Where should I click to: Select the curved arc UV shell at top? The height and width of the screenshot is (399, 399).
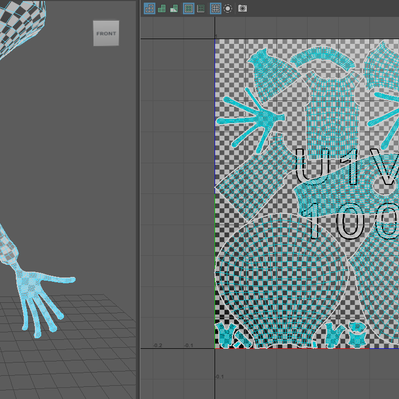tap(322, 59)
